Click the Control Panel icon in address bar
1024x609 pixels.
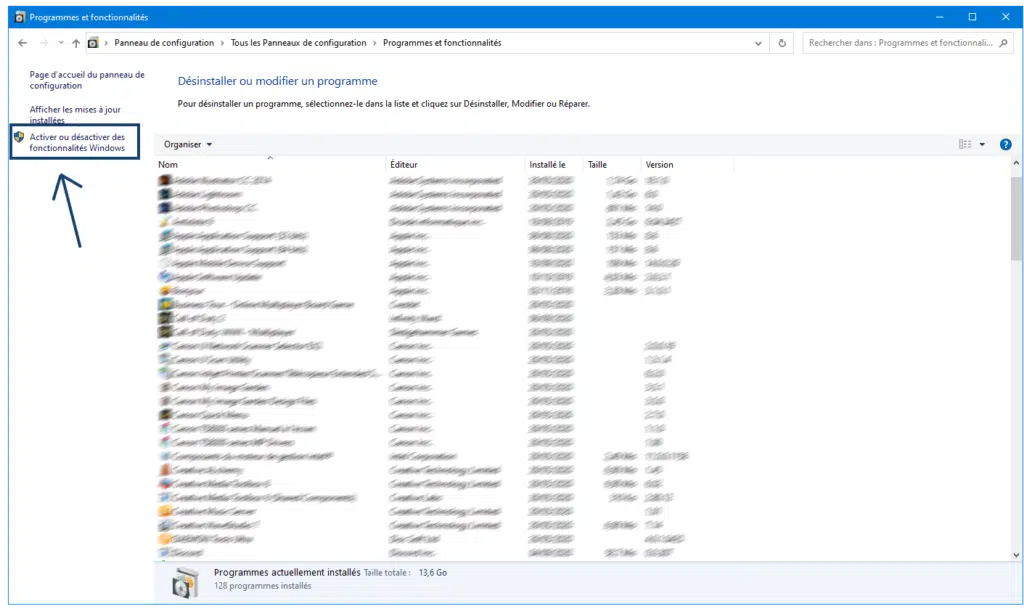click(93, 43)
